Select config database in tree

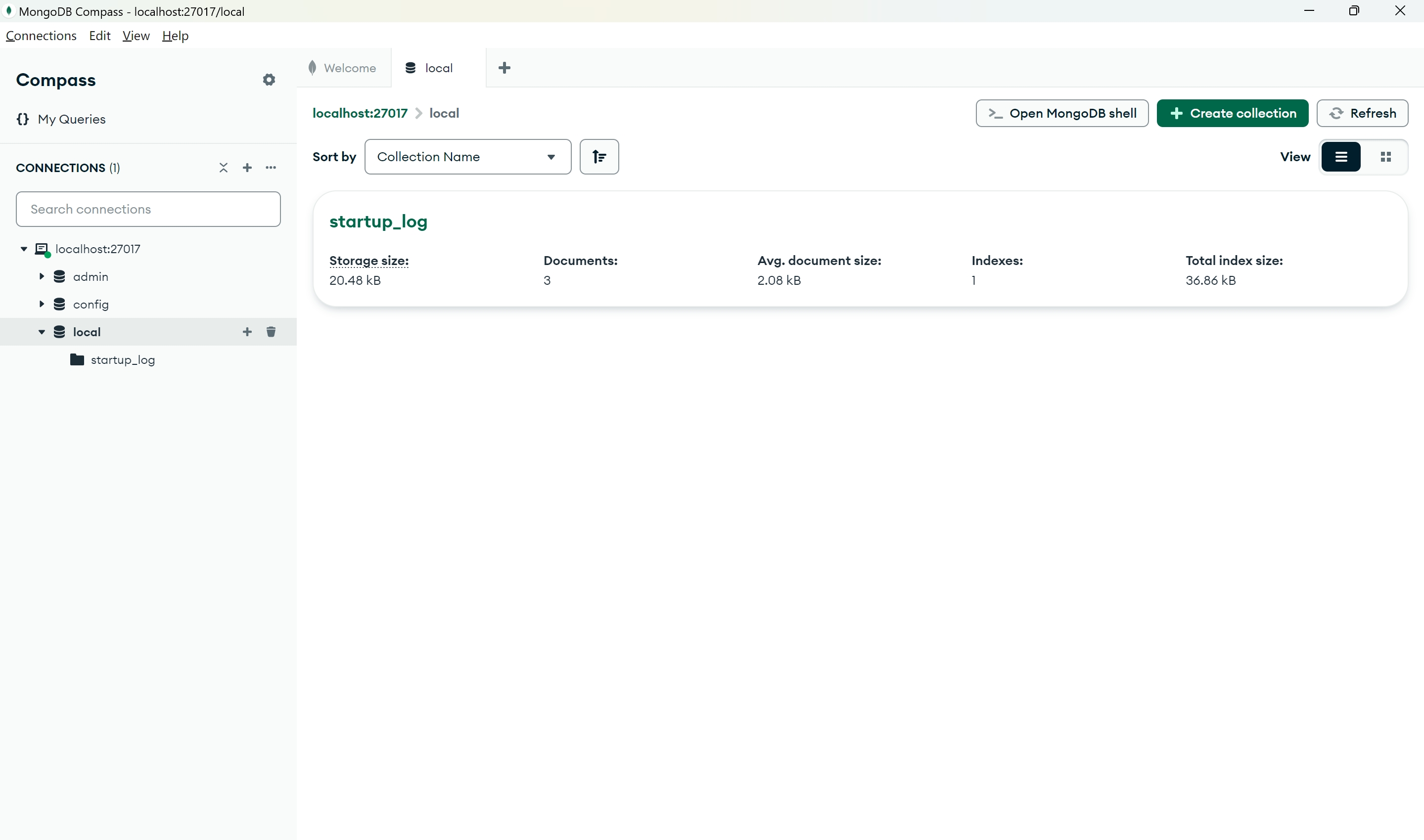click(x=91, y=305)
